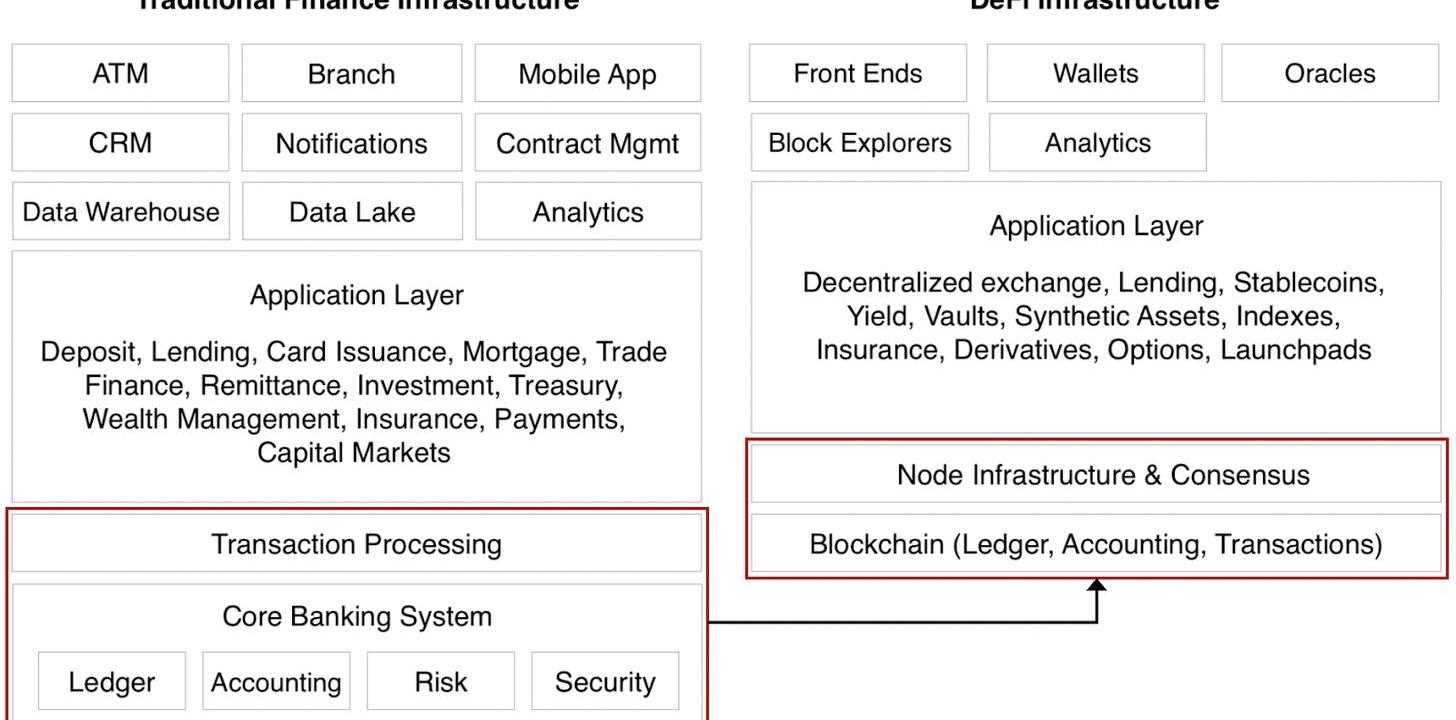Click the Data Warehouse box
Image resolution: width=1456 pixels, height=720 pixels.
pyautogui.click(x=120, y=211)
